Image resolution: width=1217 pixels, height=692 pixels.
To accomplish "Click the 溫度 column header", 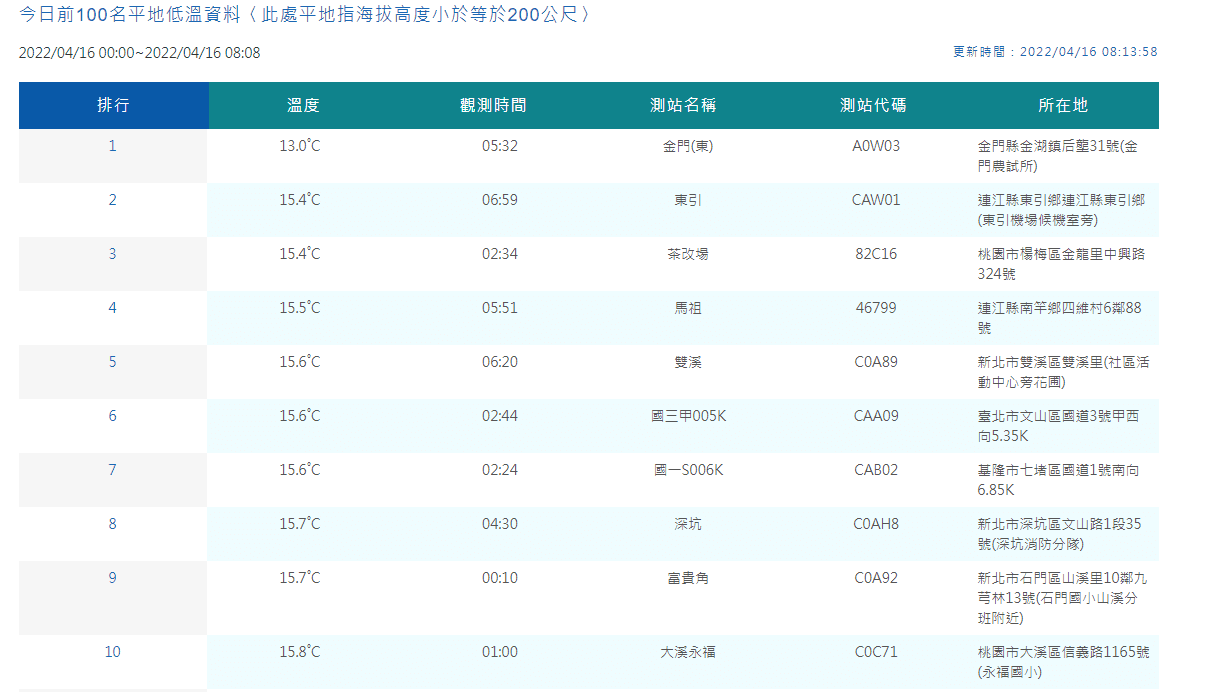I will click(303, 105).
